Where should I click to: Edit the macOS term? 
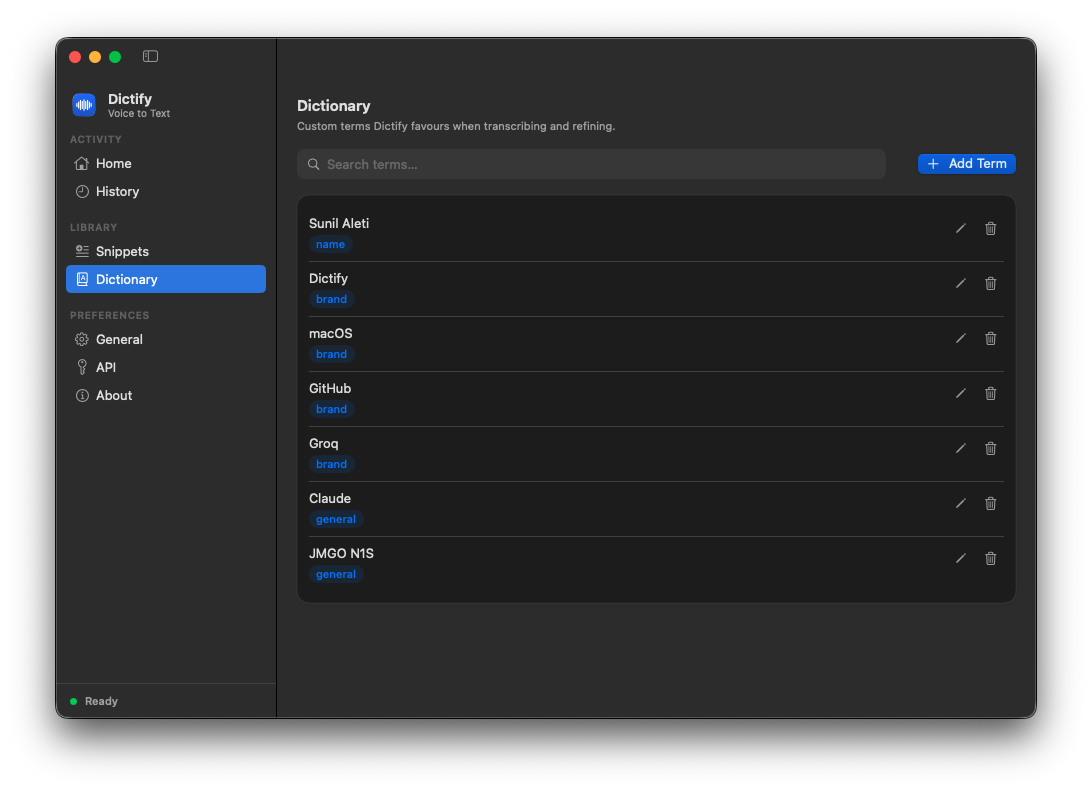pos(960,339)
